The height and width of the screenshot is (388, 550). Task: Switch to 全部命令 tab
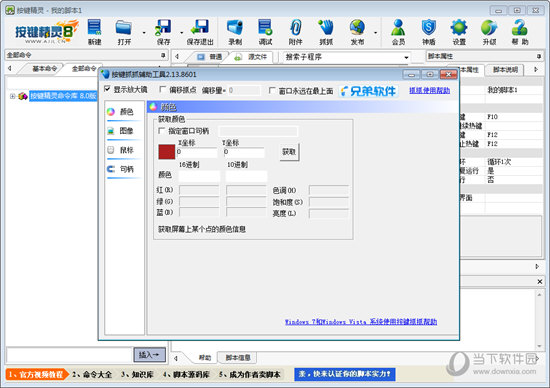tap(84, 68)
